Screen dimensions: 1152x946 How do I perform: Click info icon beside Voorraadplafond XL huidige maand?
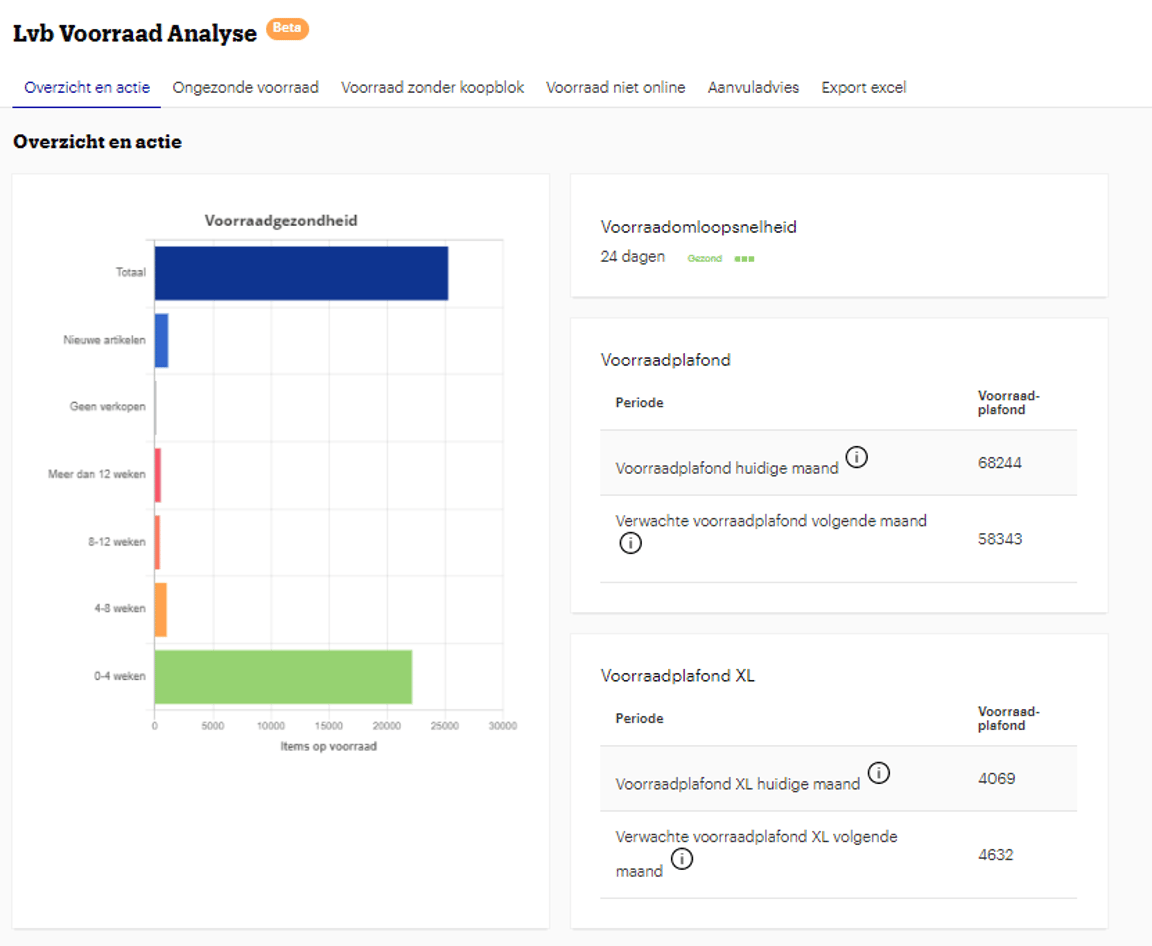pyautogui.click(x=878, y=773)
